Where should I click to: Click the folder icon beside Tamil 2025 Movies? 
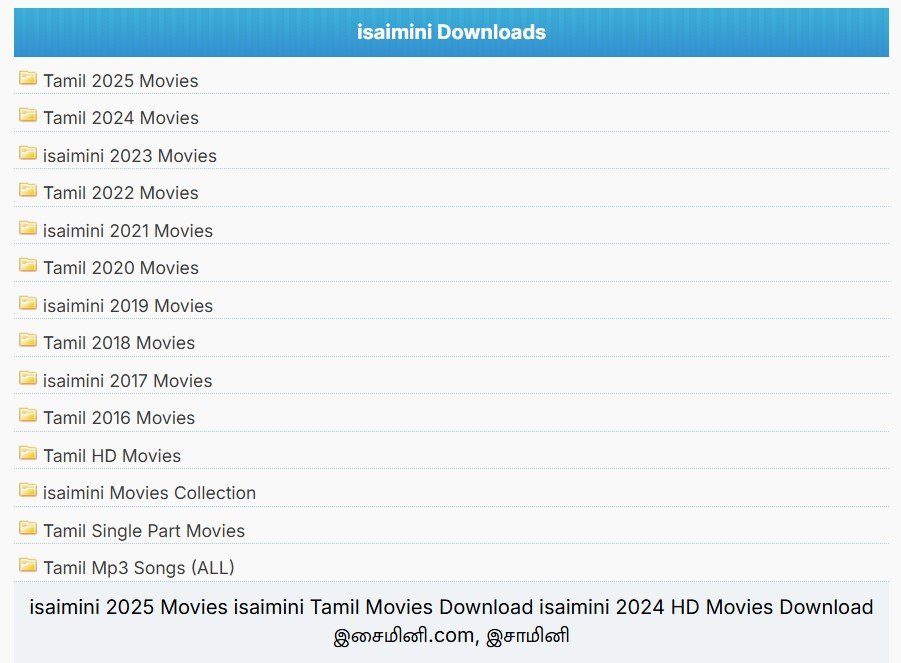pyautogui.click(x=28, y=78)
